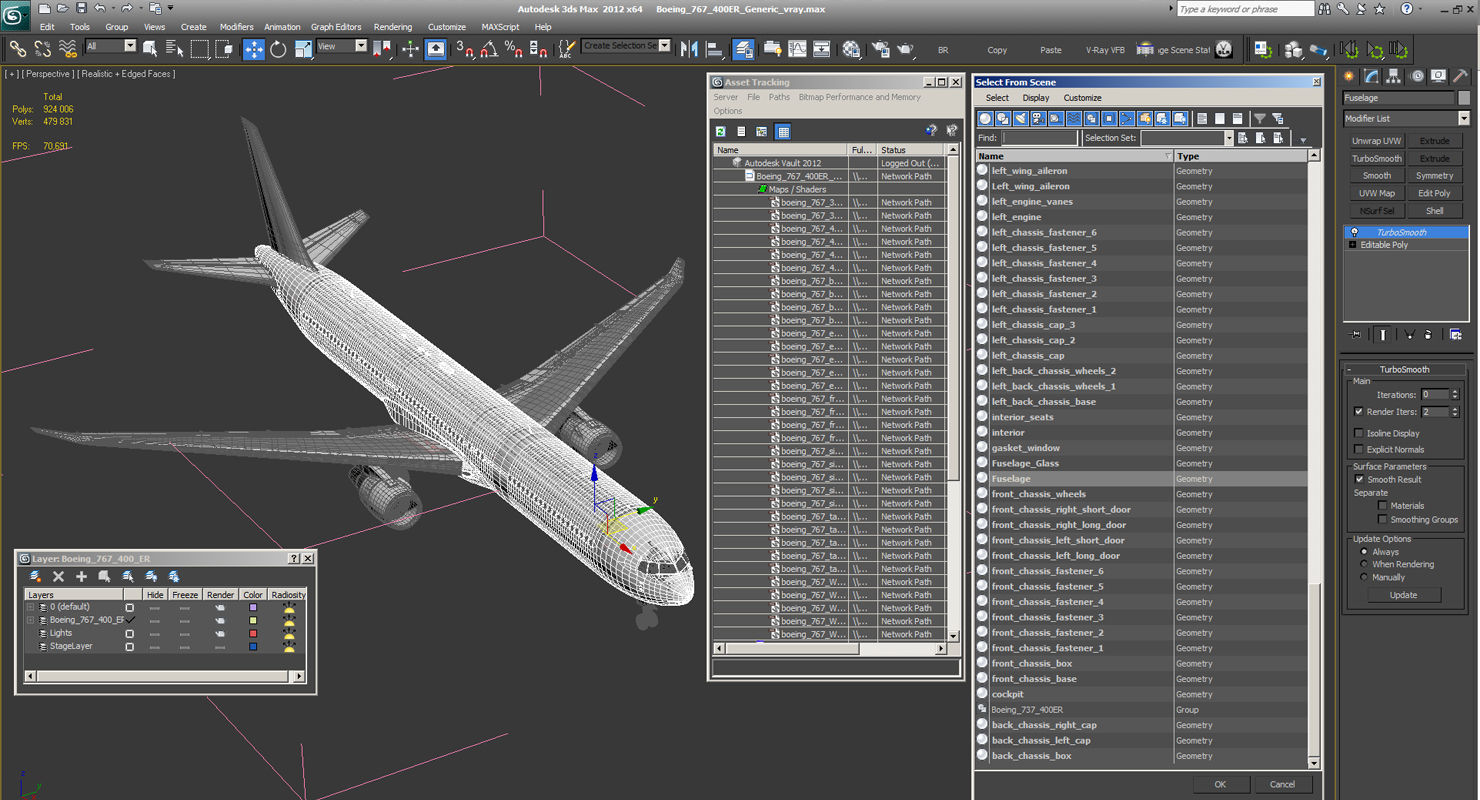Select the Always update option
1480x800 pixels.
(1363, 552)
